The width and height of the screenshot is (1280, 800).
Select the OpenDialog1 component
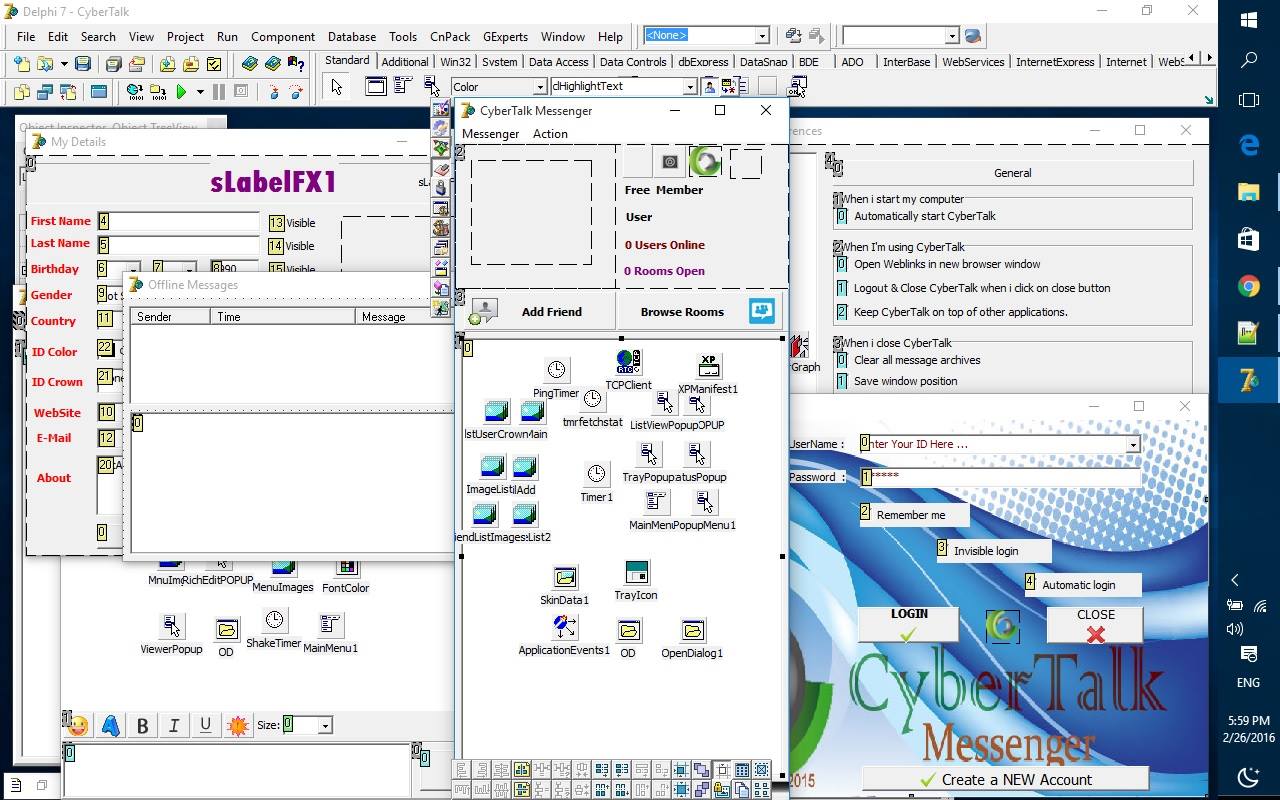pyautogui.click(x=692, y=630)
